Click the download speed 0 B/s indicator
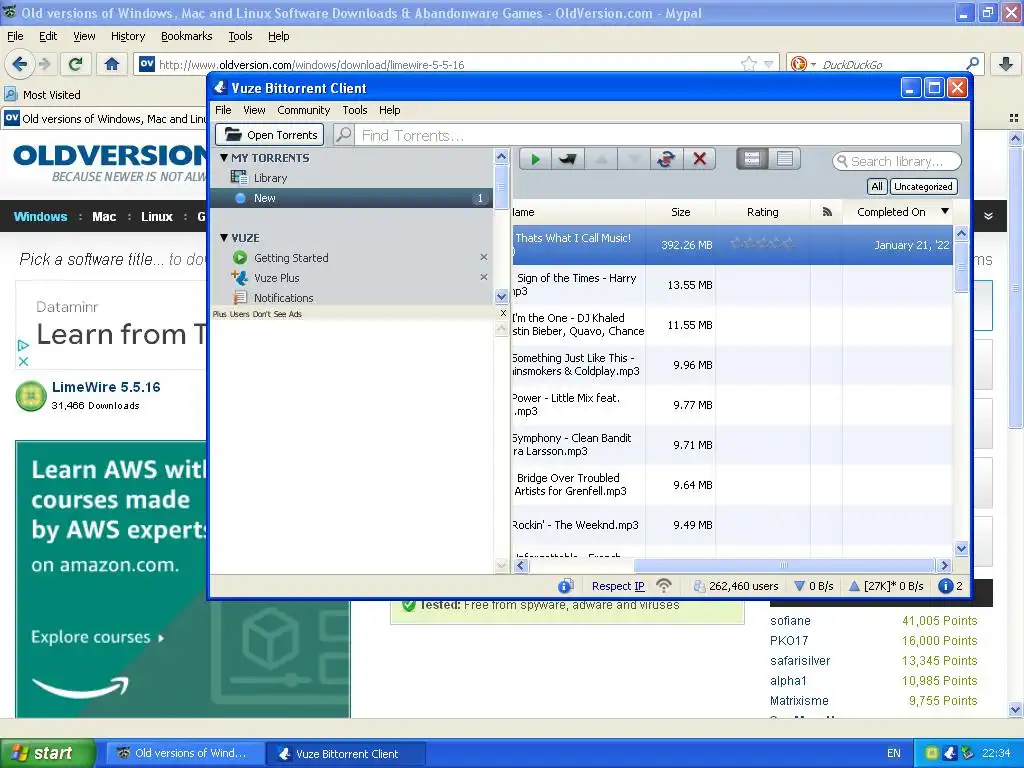 click(x=813, y=586)
